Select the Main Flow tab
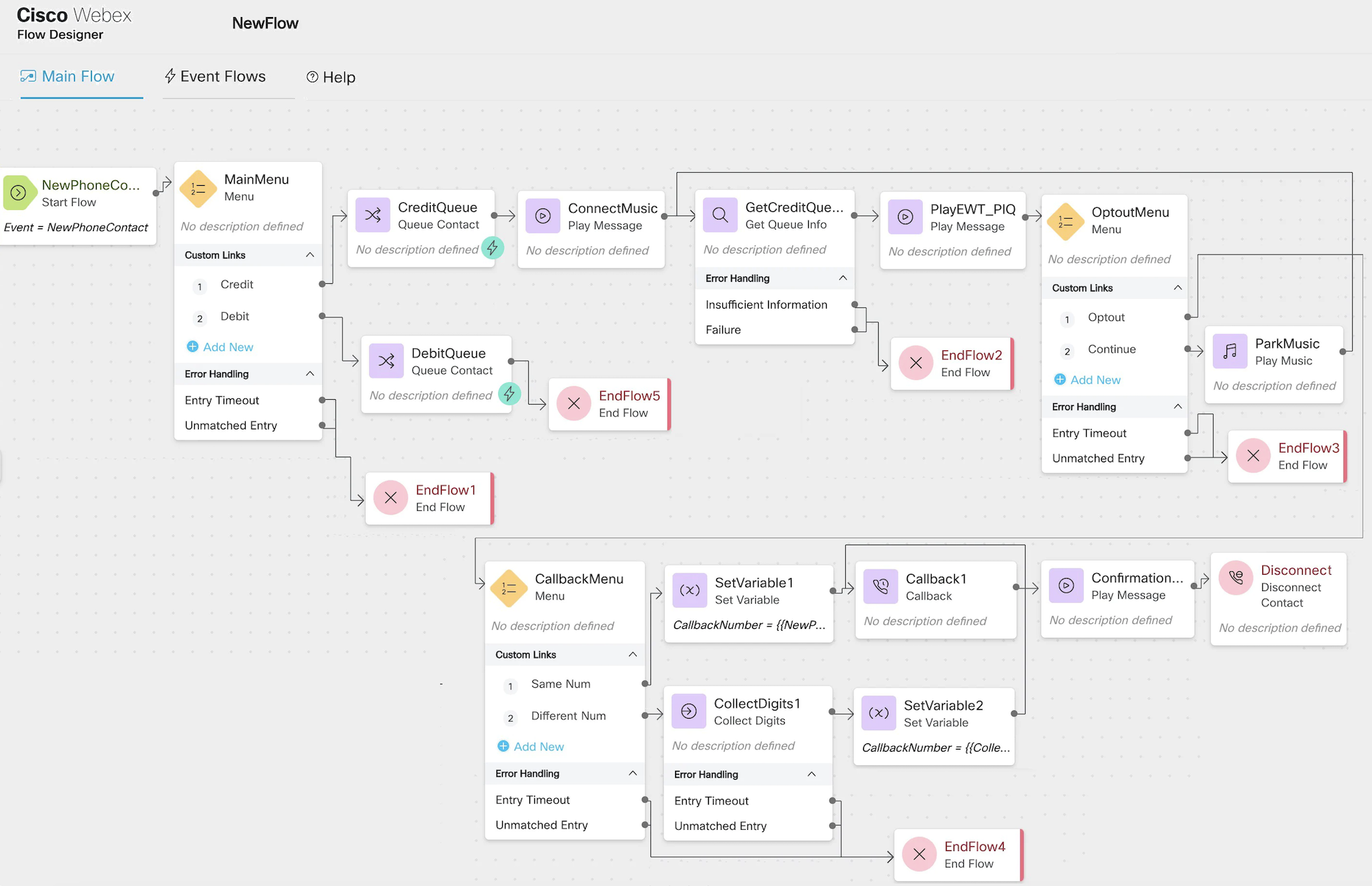This screenshot has width=1372, height=886. 78,77
